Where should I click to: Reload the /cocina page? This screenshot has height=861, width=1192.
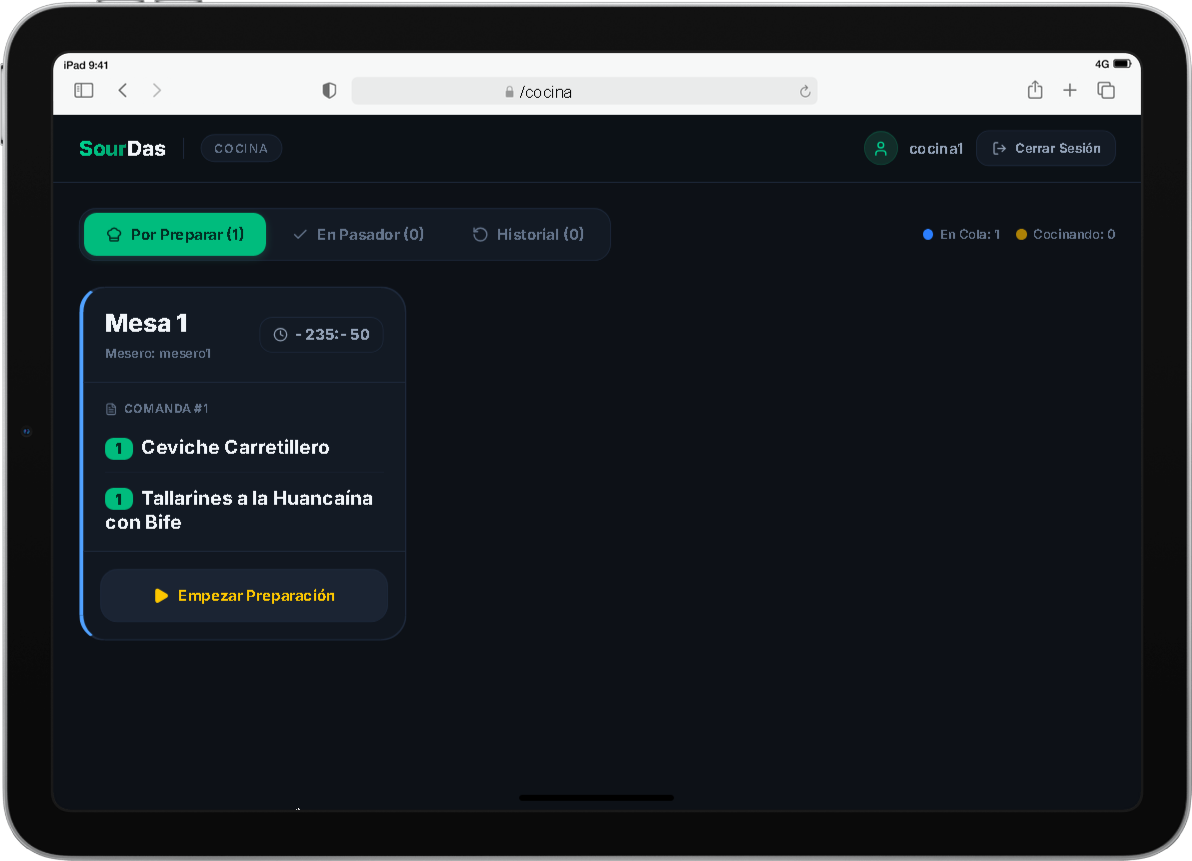[x=805, y=92]
